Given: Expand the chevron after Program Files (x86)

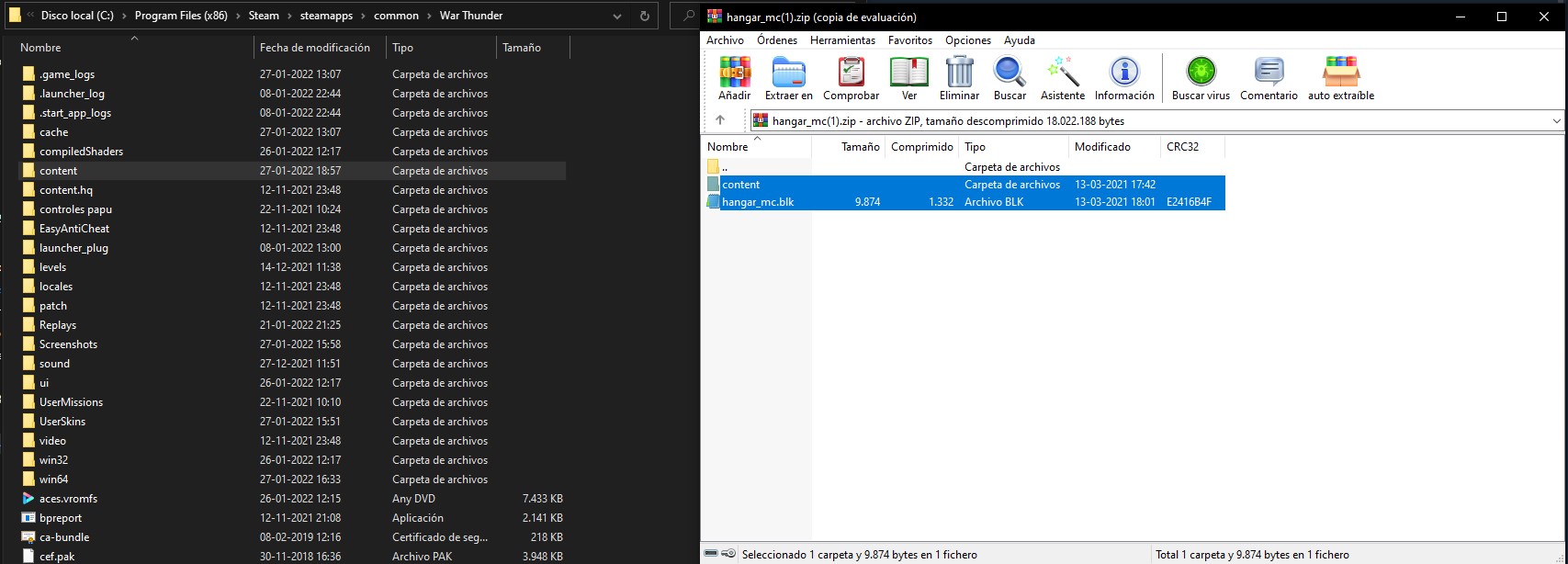Looking at the screenshot, I should pyautogui.click(x=238, y=16).
